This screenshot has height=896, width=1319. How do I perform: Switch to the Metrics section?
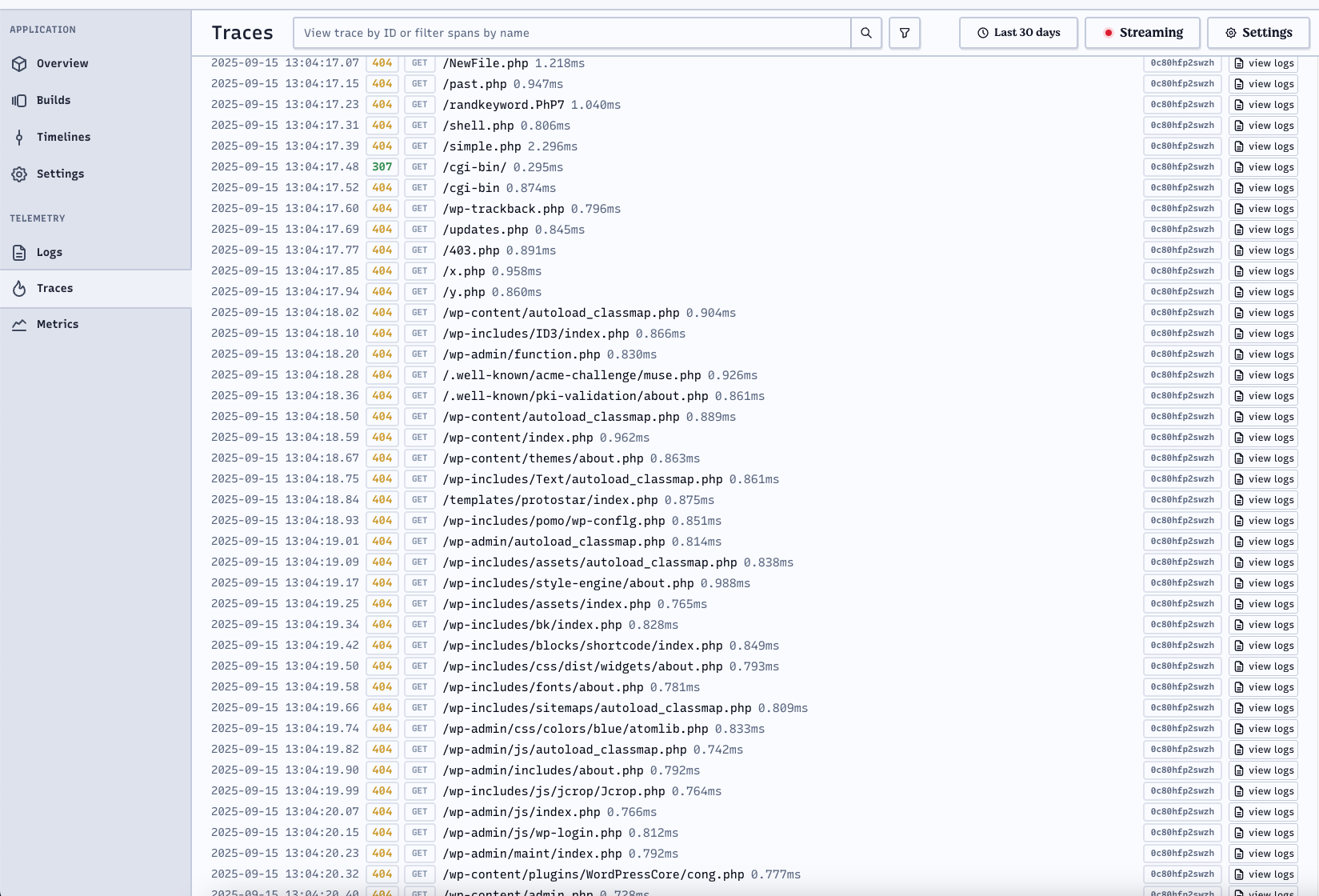pos(57,324)
